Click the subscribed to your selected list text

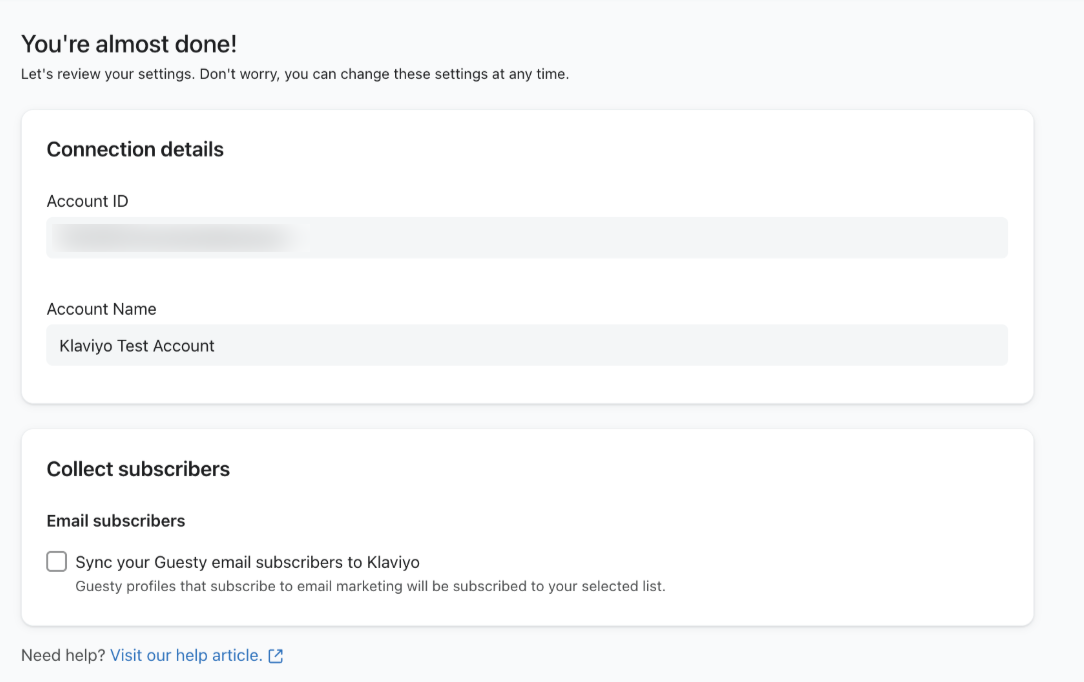[560, 586]
